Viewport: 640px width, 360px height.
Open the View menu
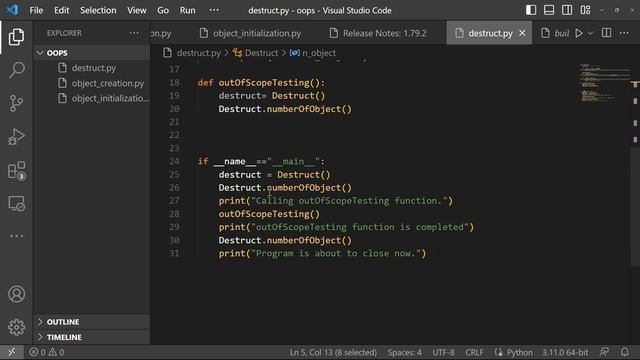[x=136, y=10]
